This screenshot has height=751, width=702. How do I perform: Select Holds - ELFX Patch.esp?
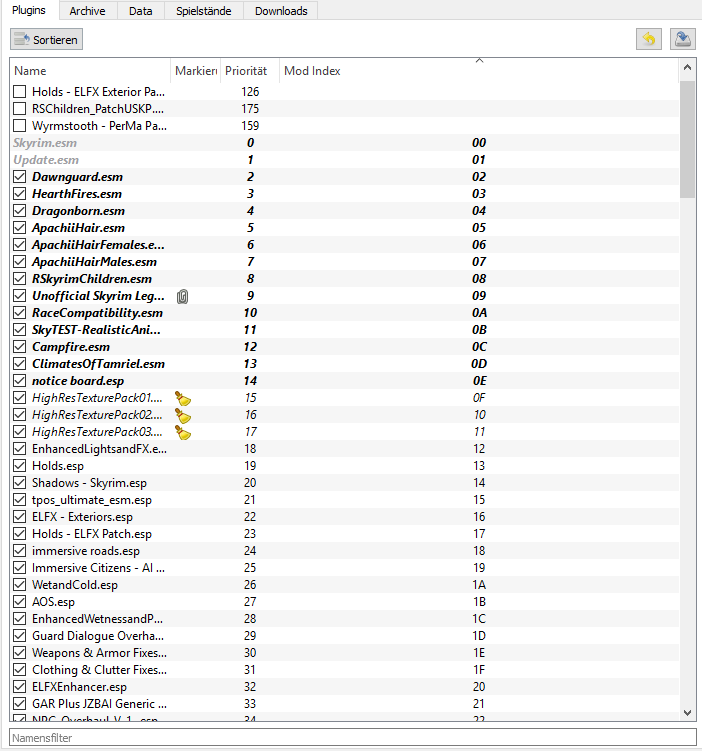pos(344,534)
